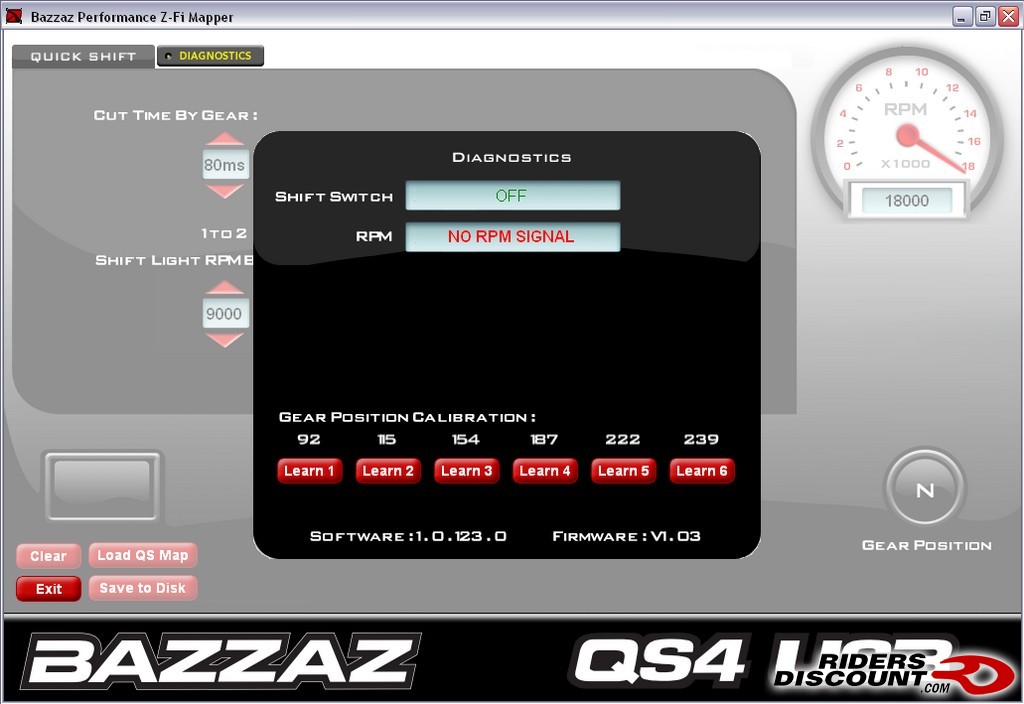Image resolution: width=1024 pixels, height=704 pixels.
Task: Click the 9000 shift light RPM field
Action: [225, 314]
